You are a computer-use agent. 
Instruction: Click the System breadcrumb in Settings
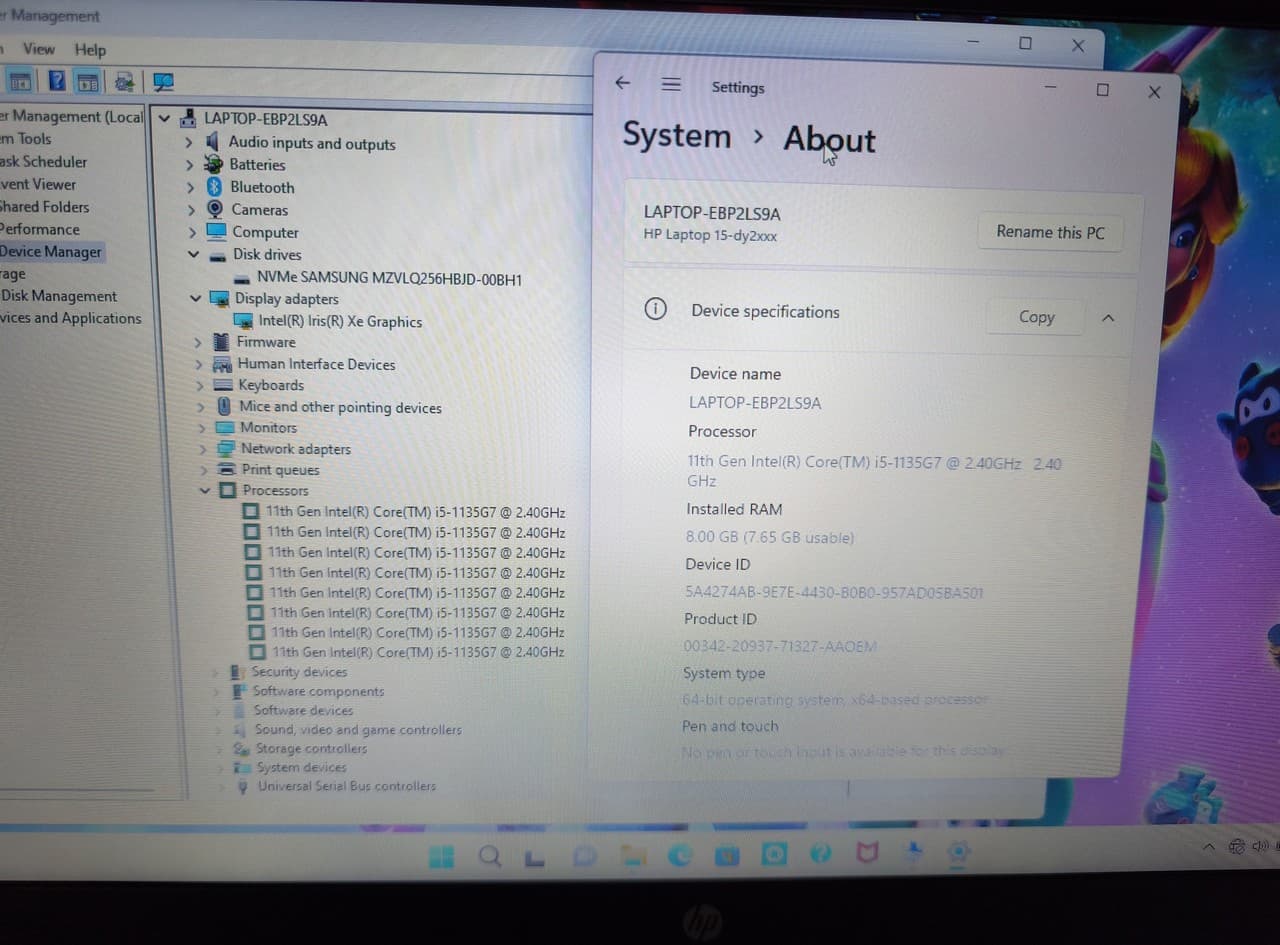coord(677,135)
